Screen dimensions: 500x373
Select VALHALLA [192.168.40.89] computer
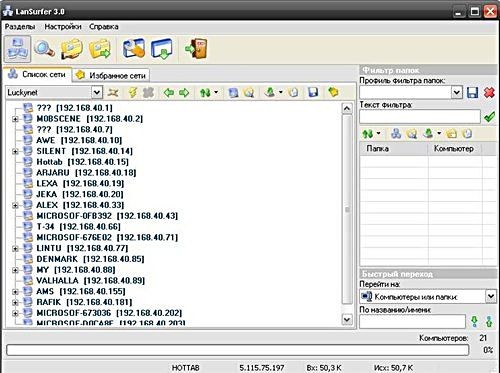[x=90, y=281]
